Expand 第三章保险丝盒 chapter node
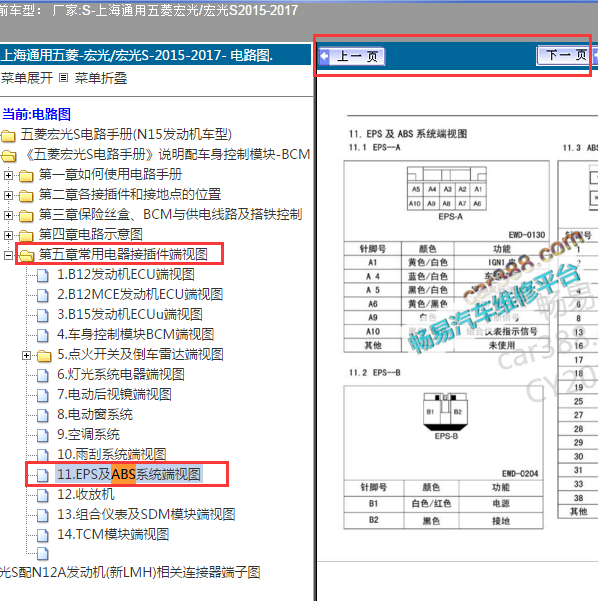This screenshot has width=598, height=601. click(8, 215)
